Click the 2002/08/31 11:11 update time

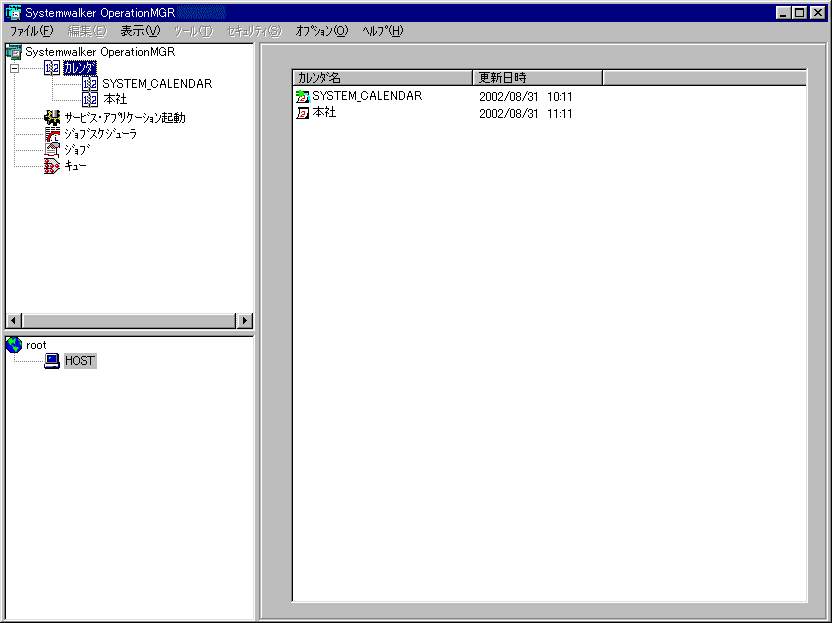click(x=526, y=114)
